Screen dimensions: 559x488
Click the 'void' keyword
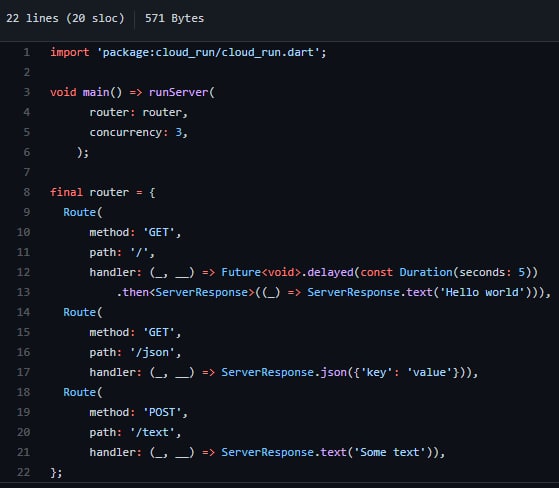(x=63, y=92)
